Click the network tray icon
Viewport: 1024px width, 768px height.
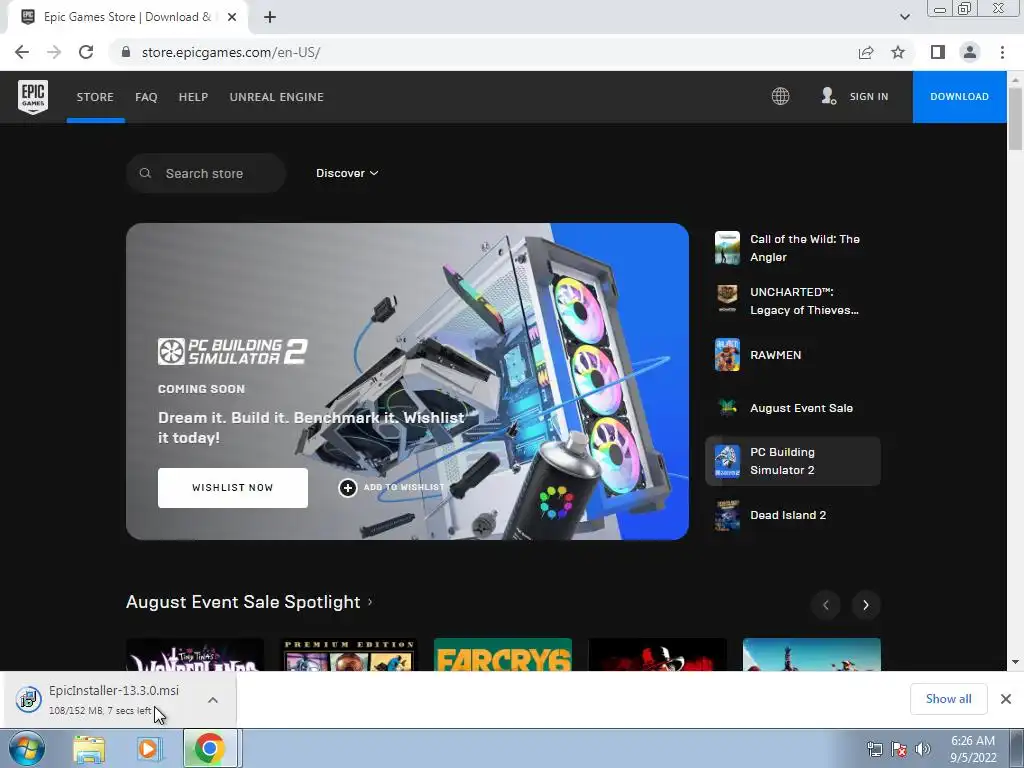874,749
